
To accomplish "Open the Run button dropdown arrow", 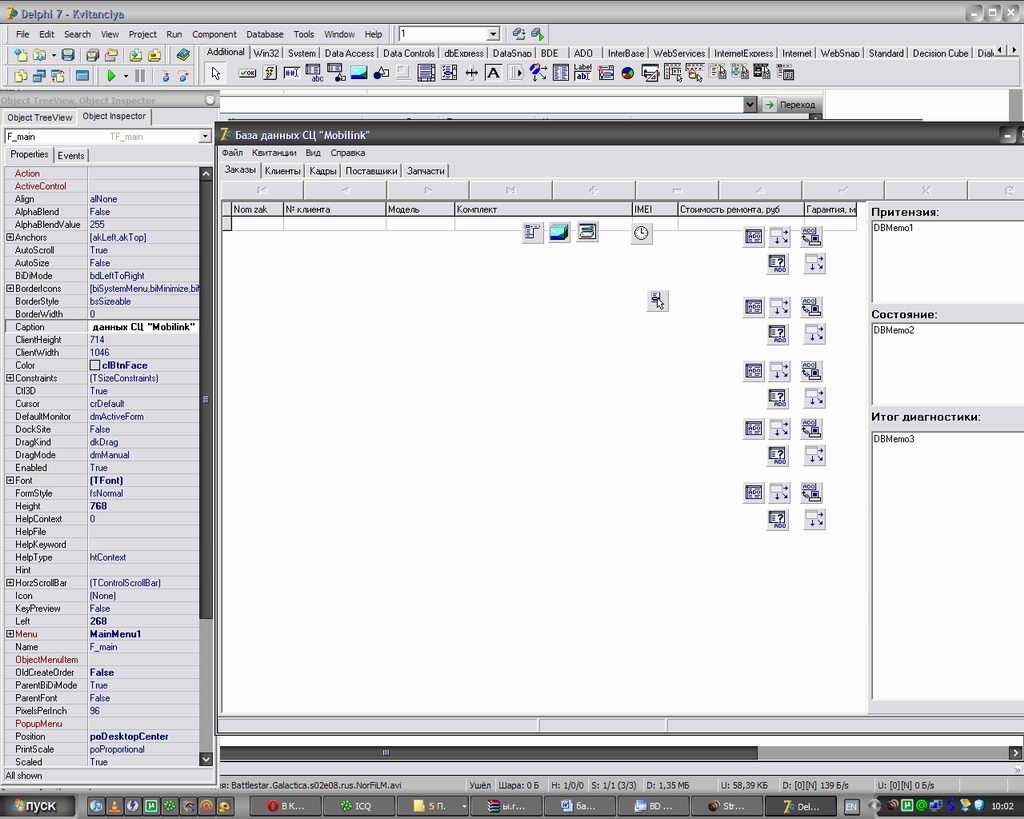I will [x=125, y=76].
